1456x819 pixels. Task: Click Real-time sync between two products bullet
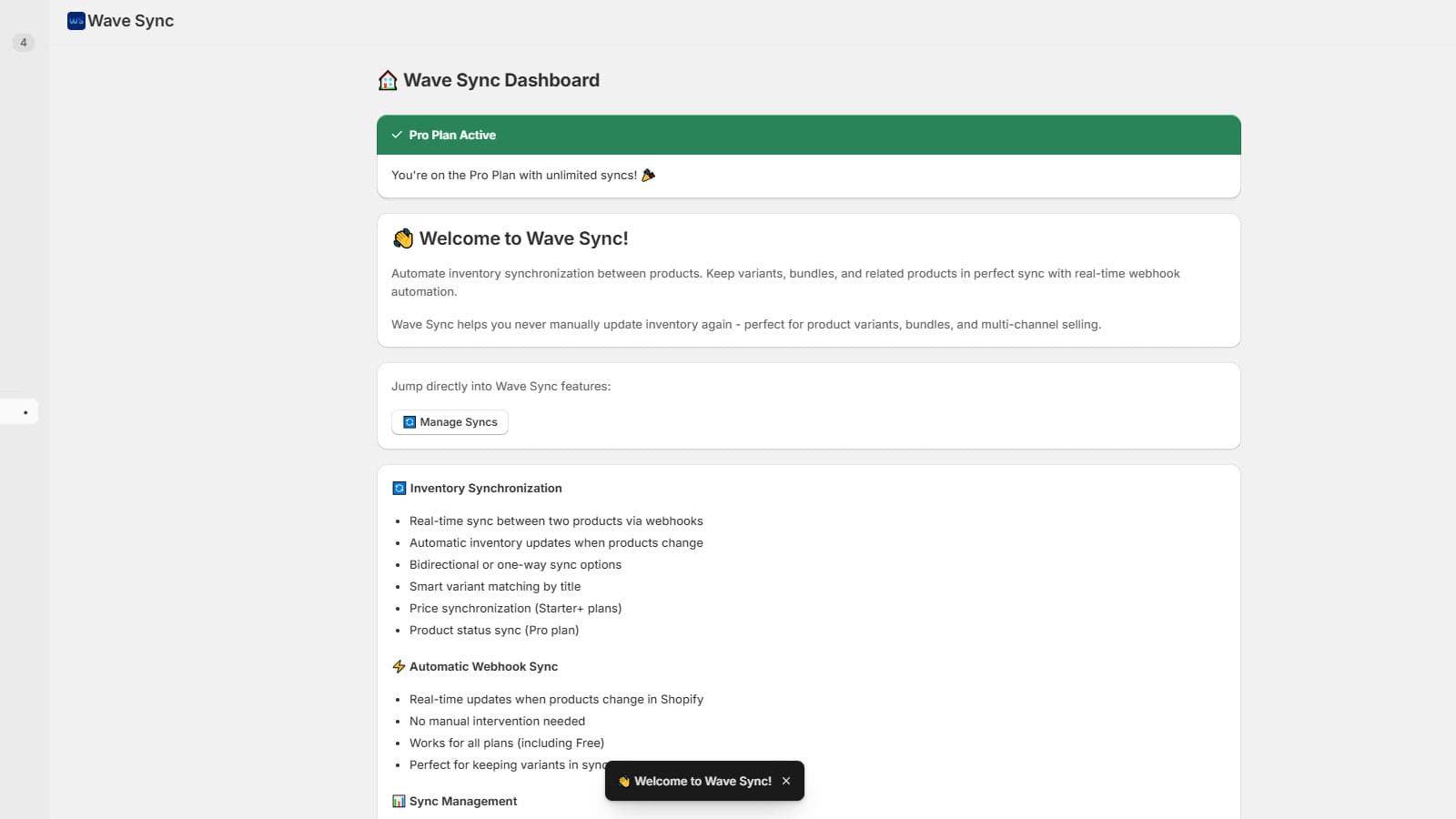(x=556, y=521)
